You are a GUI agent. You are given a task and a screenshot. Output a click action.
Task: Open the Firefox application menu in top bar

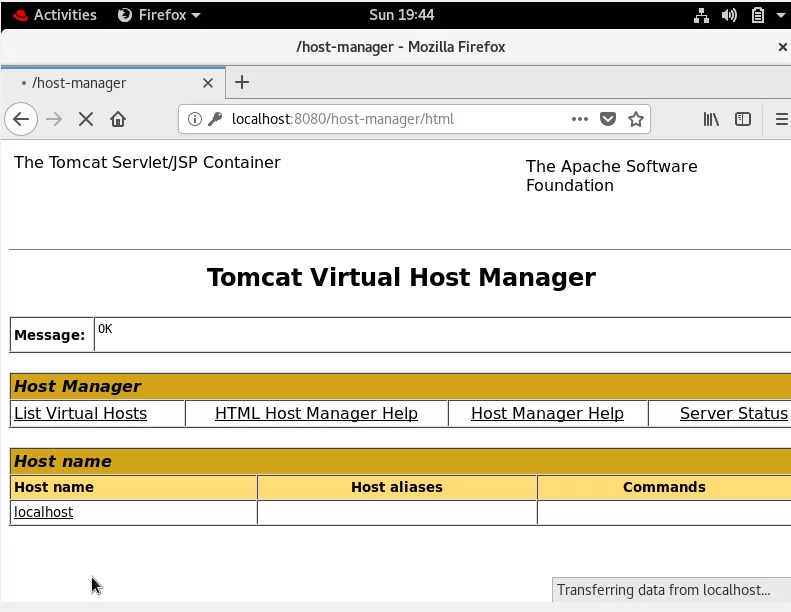tap(159, 15)
